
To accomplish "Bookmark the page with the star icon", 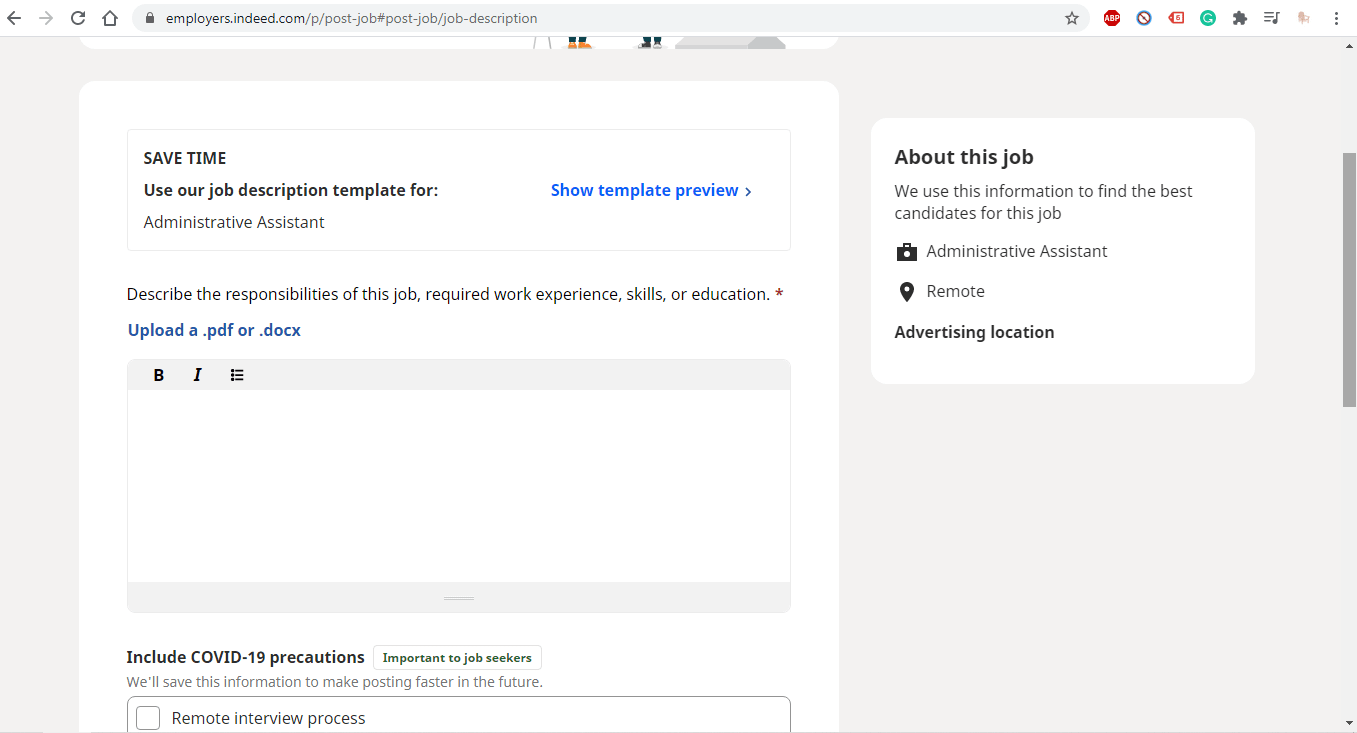I will coord(1072,17).
